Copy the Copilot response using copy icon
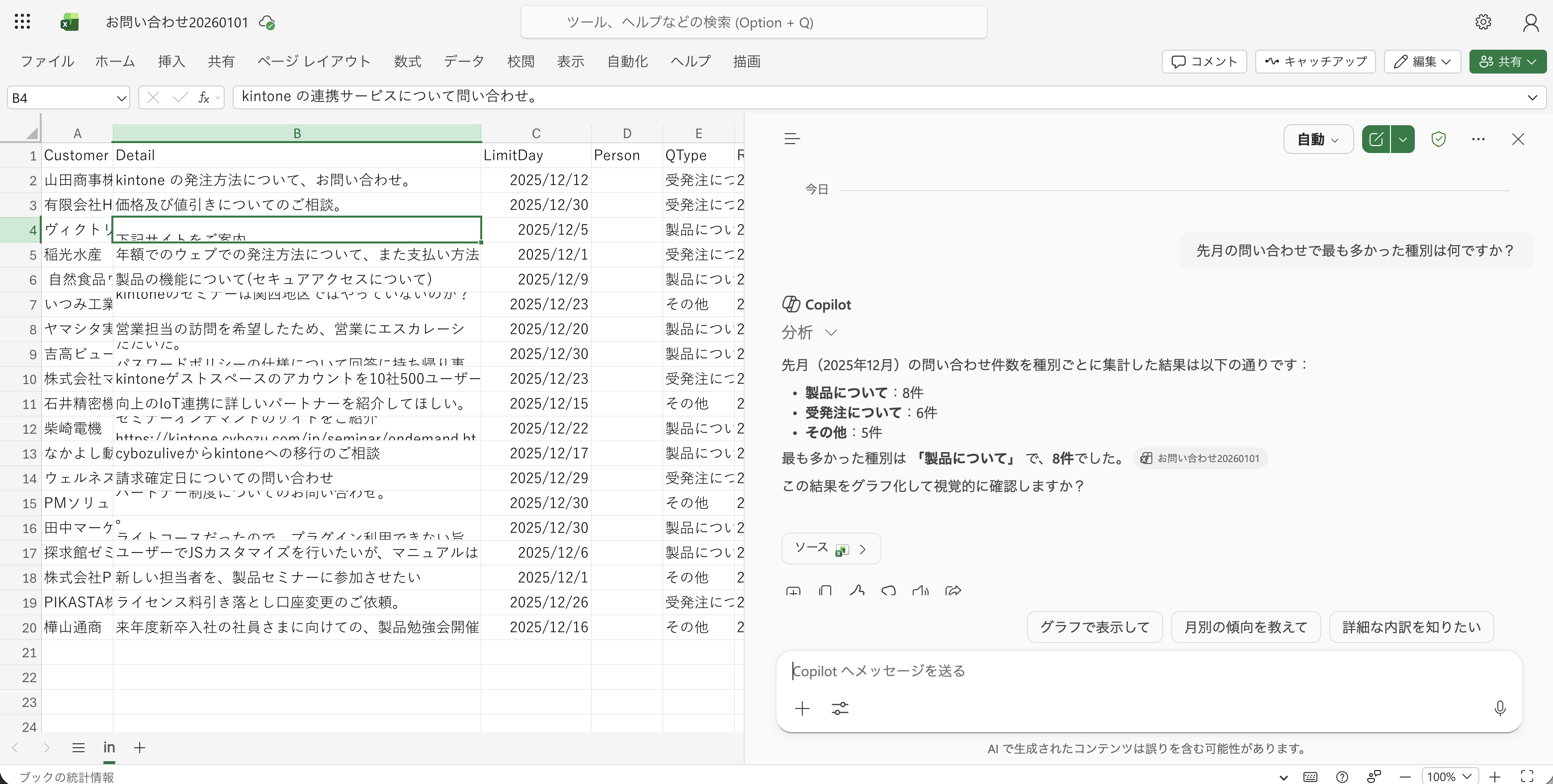Screen dimensions: 1553x784 pyautogui.click(x=825, y=592)
